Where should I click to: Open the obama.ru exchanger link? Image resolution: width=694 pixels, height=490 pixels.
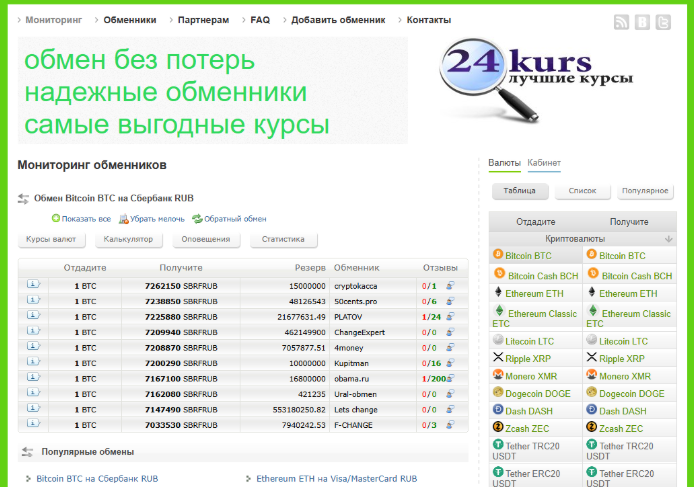[351, 379]
